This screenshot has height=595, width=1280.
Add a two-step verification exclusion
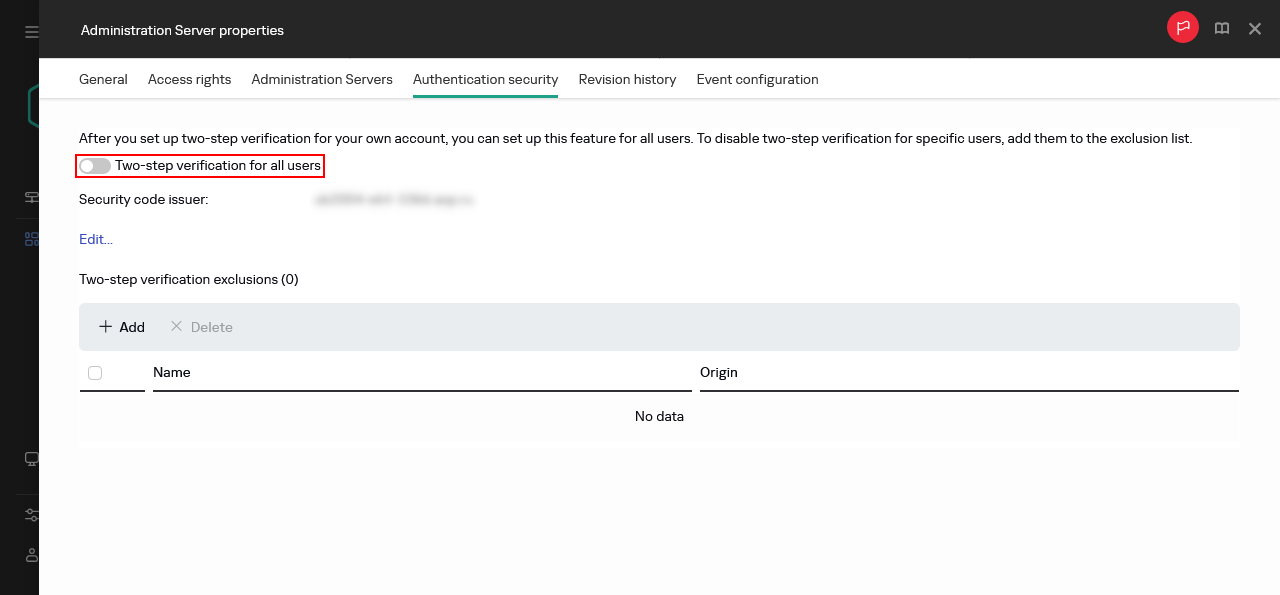(x=120, y=327)
